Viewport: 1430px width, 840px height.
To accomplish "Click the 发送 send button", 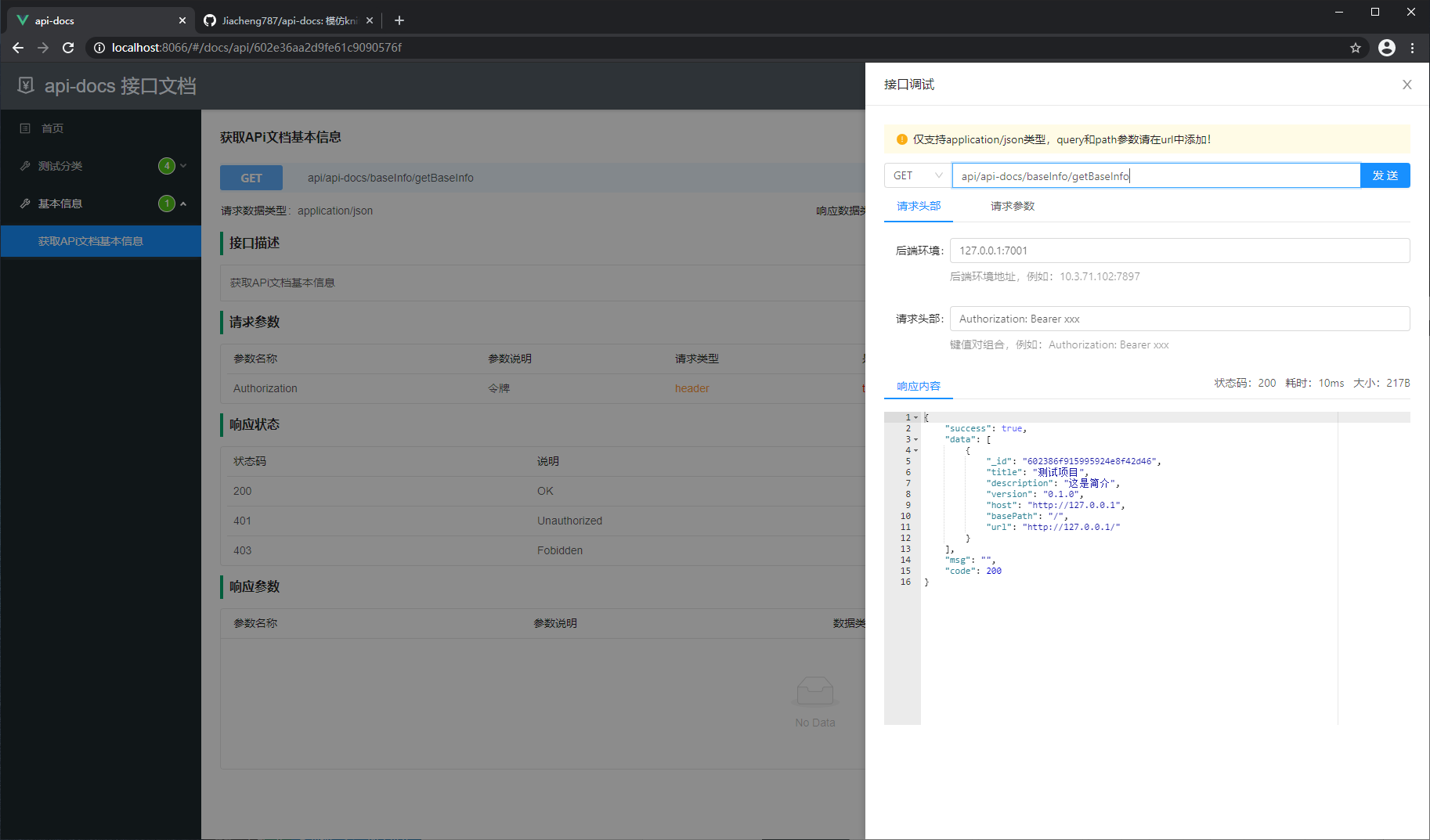I will click(1385, 175).
